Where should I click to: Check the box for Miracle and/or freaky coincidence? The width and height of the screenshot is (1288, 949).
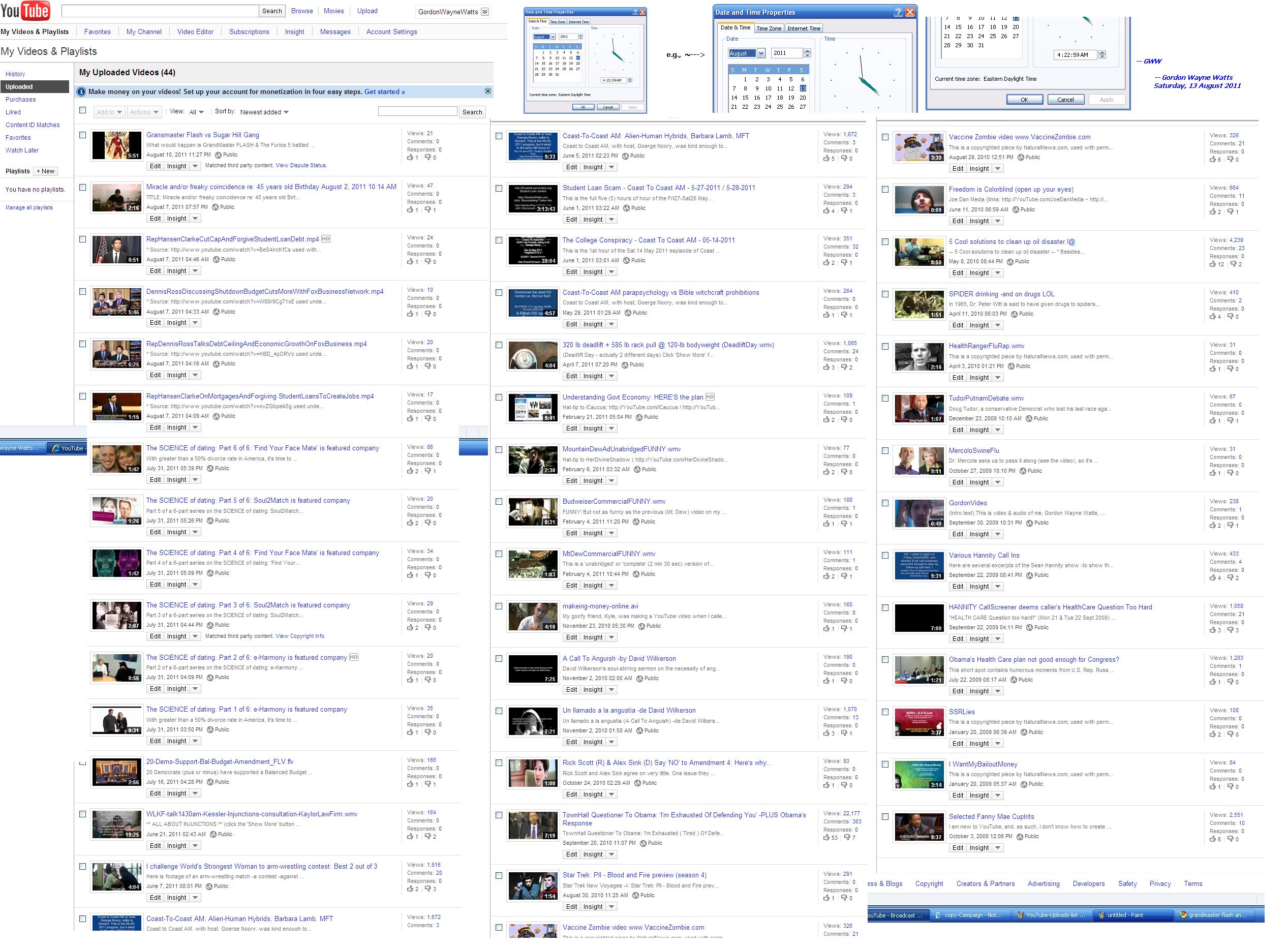[83, 187]
